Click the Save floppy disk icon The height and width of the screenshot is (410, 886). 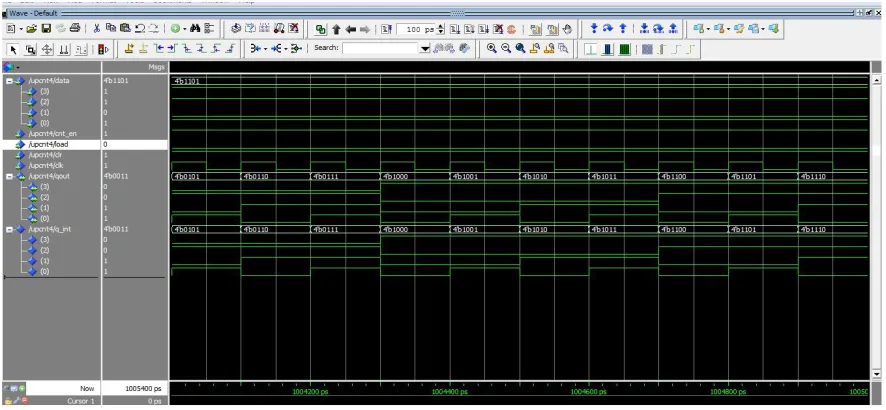click(46, 28)
